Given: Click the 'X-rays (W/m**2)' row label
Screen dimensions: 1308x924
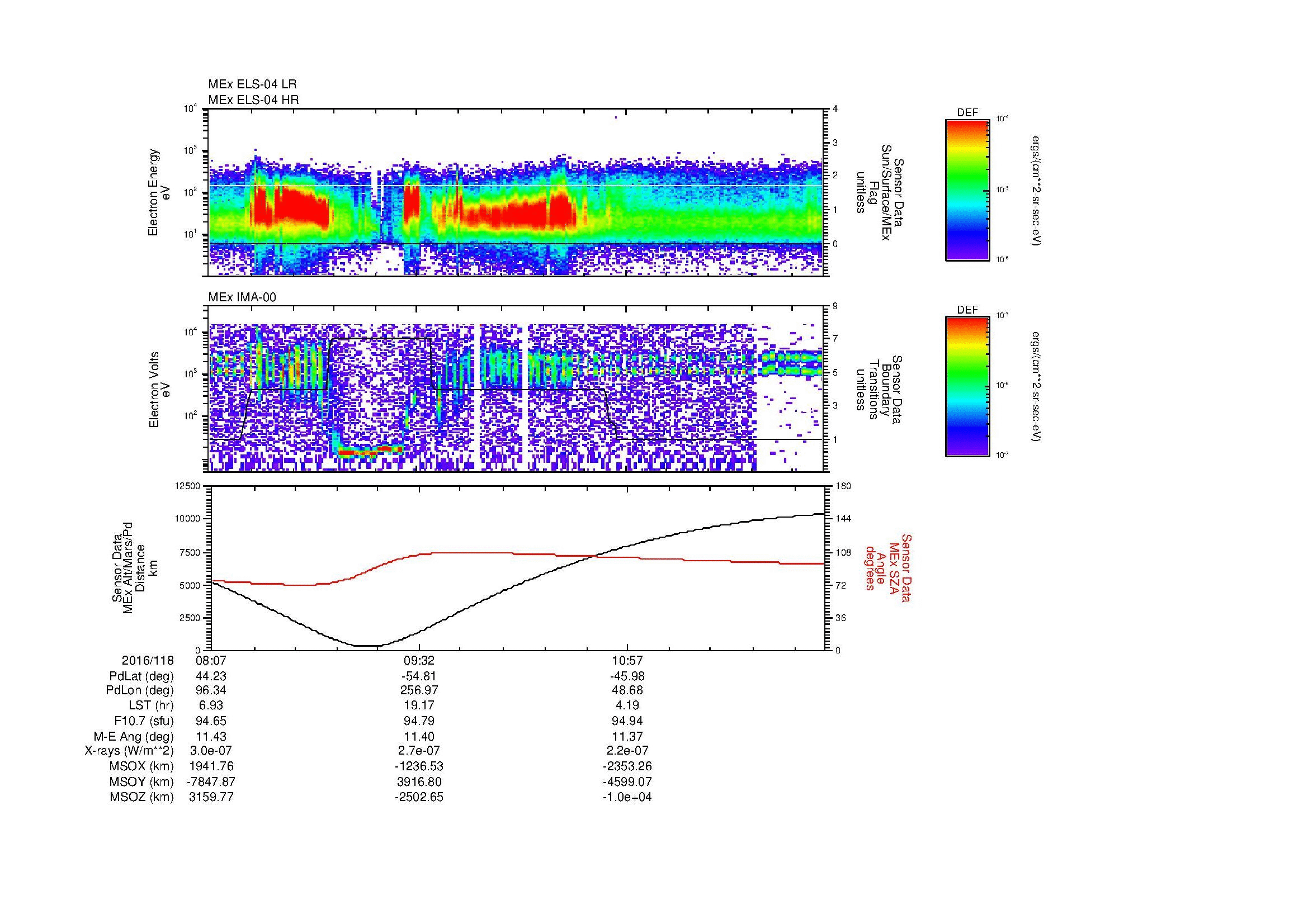Looking at the screenshot, I should coord(129,751).
